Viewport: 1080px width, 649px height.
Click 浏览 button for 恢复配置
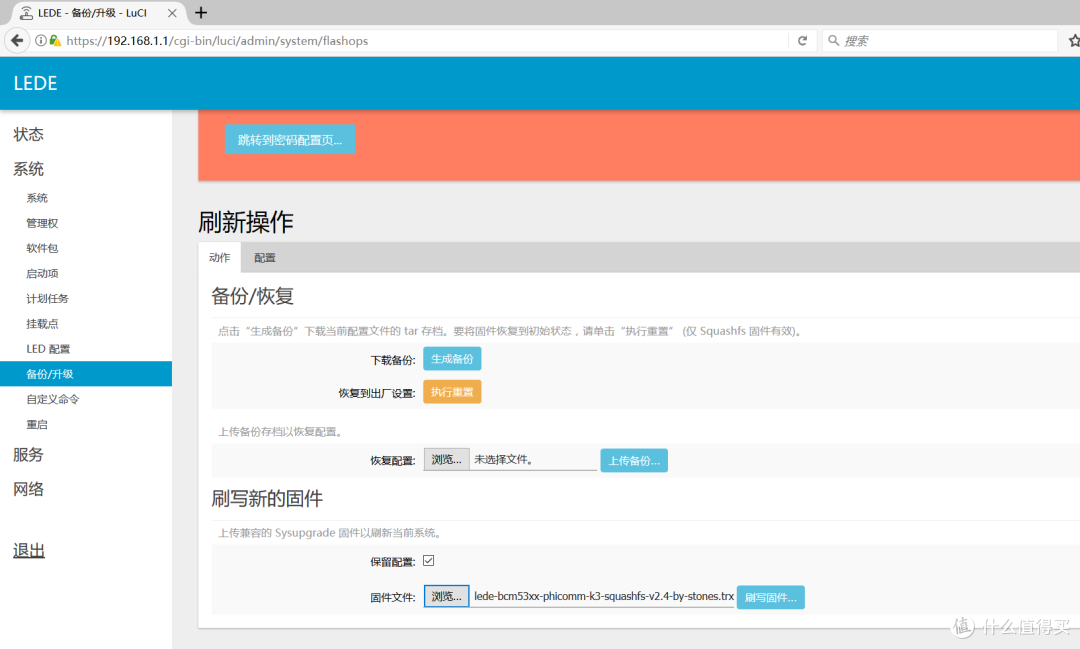(x=446, y=460)
